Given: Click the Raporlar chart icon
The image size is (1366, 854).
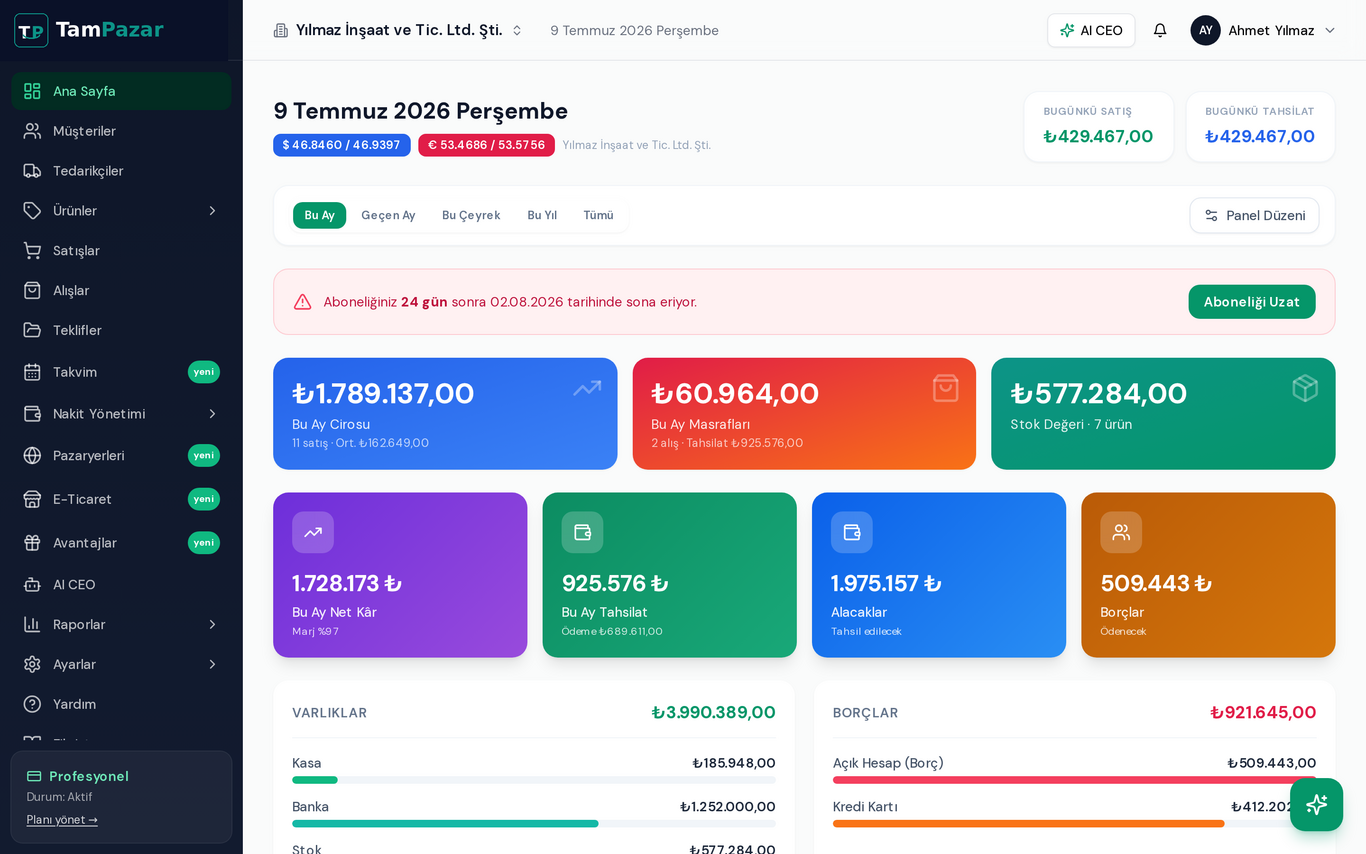Looking at the screenshot, I should (x=32, y=625).
